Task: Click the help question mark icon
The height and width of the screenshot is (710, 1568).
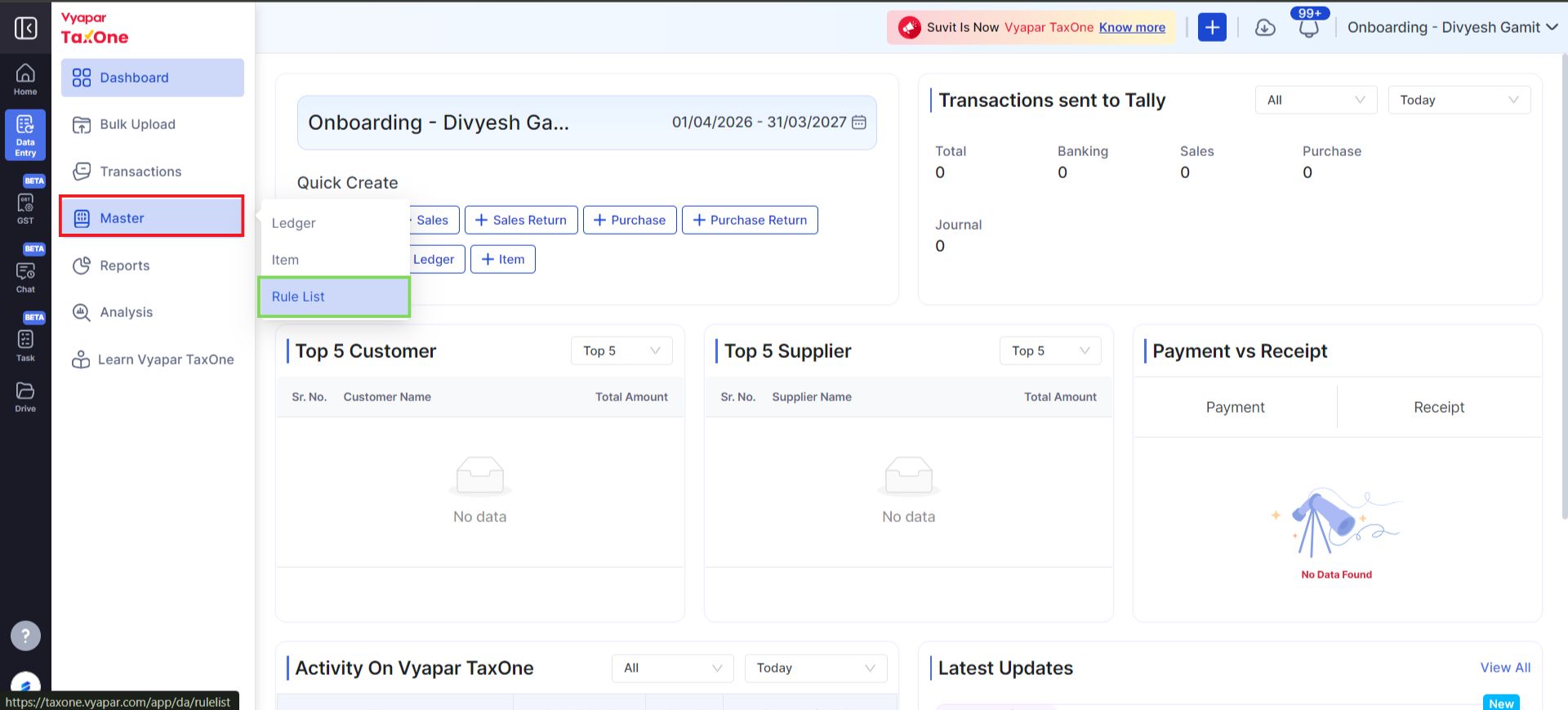Action: click(x=25, y=636)
